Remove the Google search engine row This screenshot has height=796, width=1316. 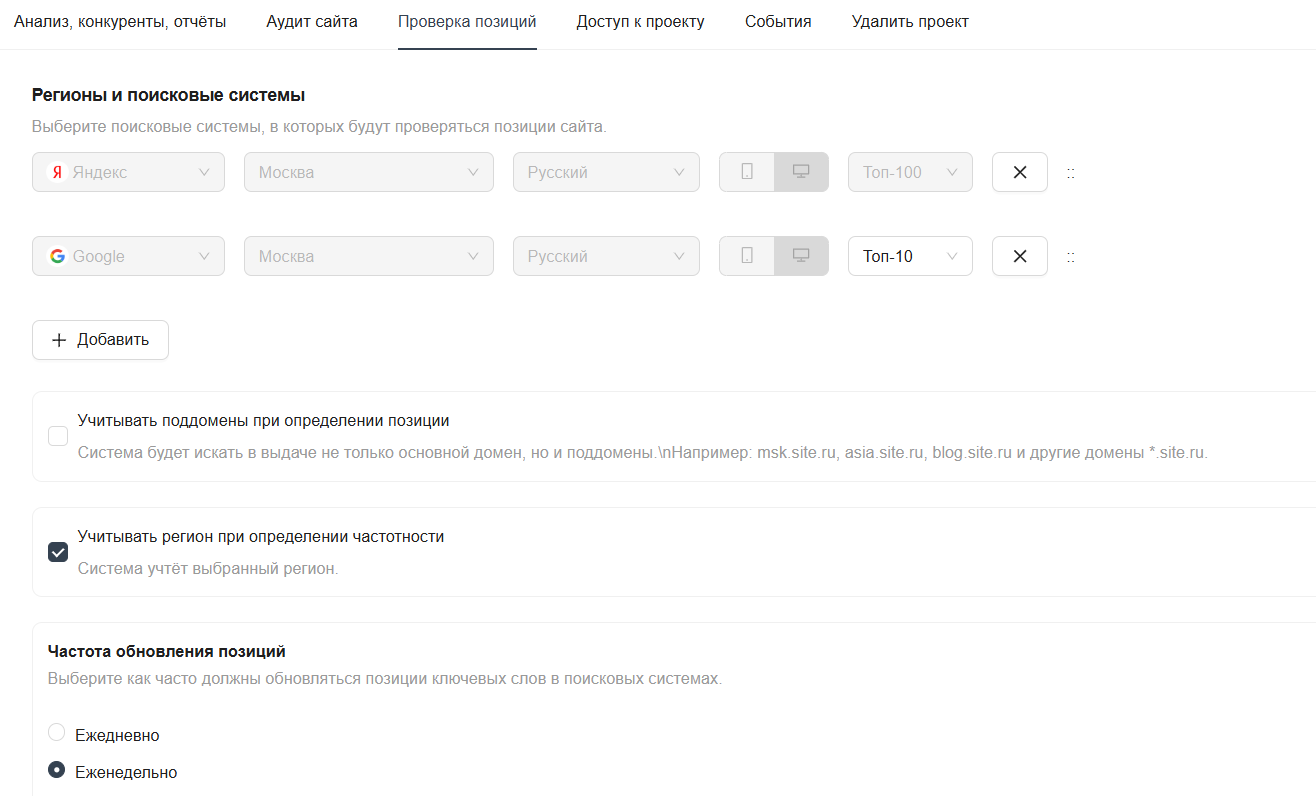1019,256
